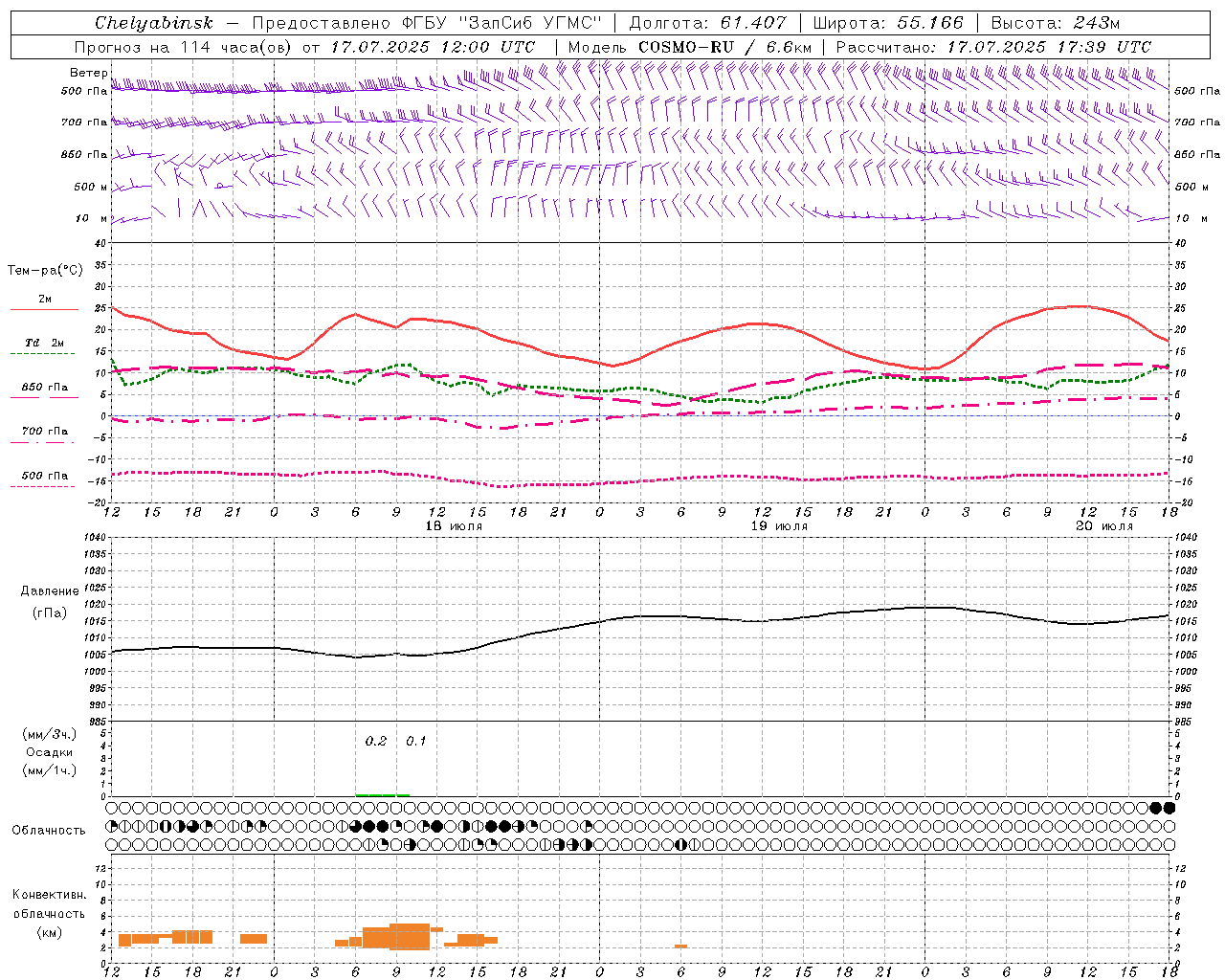Viewport: 1225px width, 980px height.
Task: Select 'Прогноз на 114 часа(ов)' forecast text
Action: [183, 47]
